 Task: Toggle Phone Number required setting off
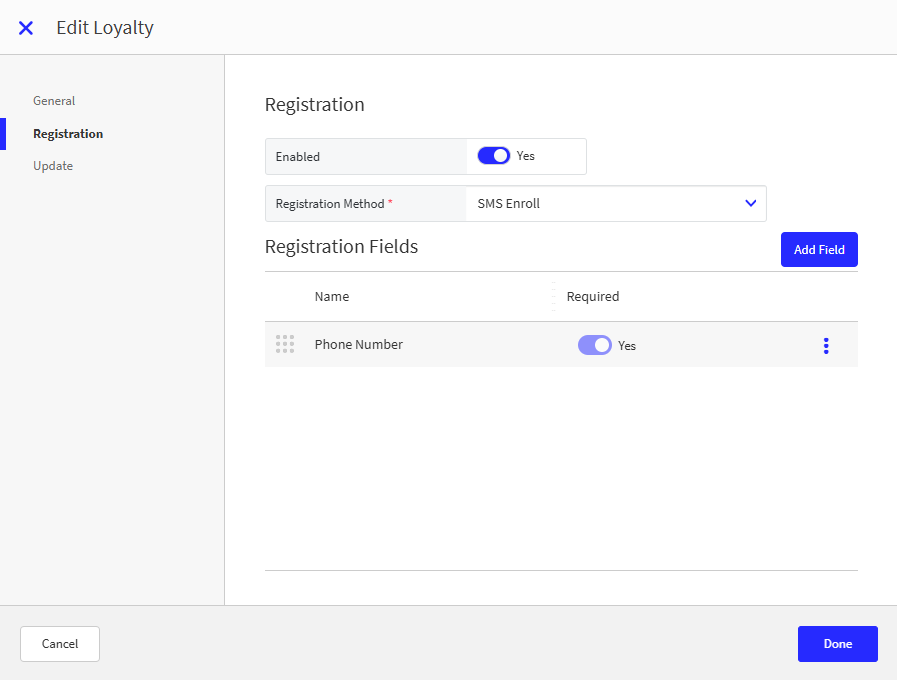[594, 344]
